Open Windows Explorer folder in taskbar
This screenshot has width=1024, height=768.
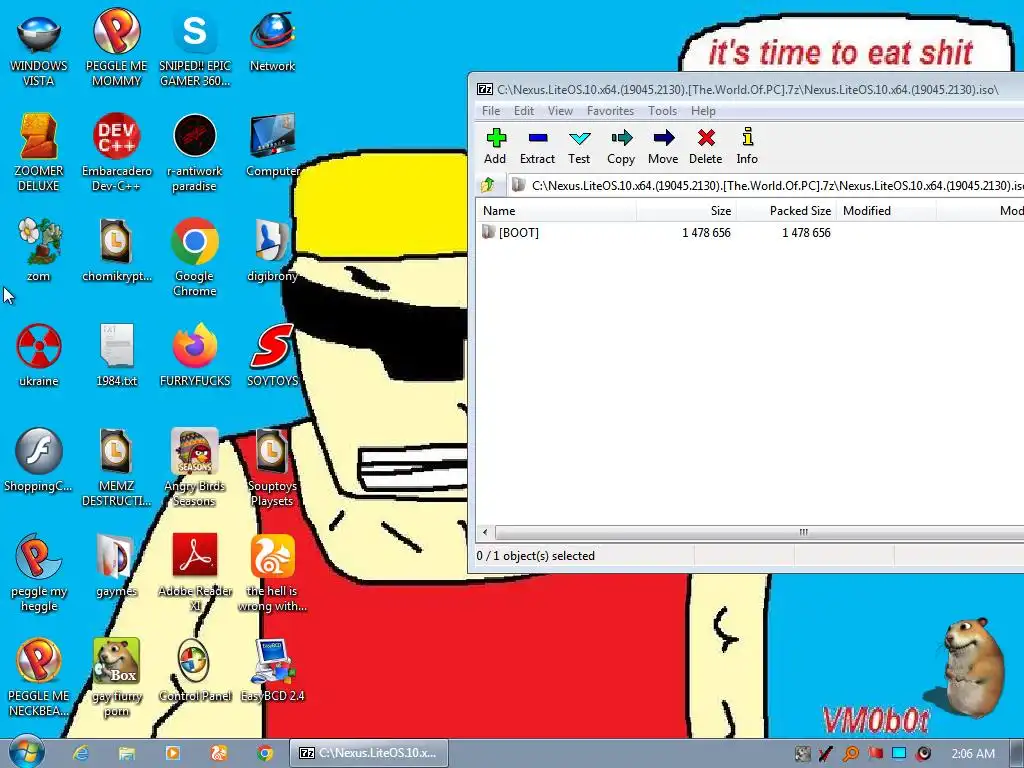pos(127,753)
